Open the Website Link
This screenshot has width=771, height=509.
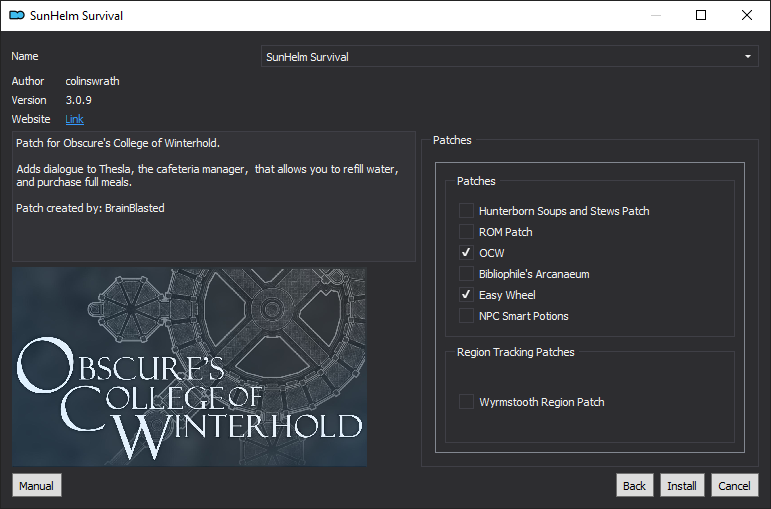click(x=74, y=119)
